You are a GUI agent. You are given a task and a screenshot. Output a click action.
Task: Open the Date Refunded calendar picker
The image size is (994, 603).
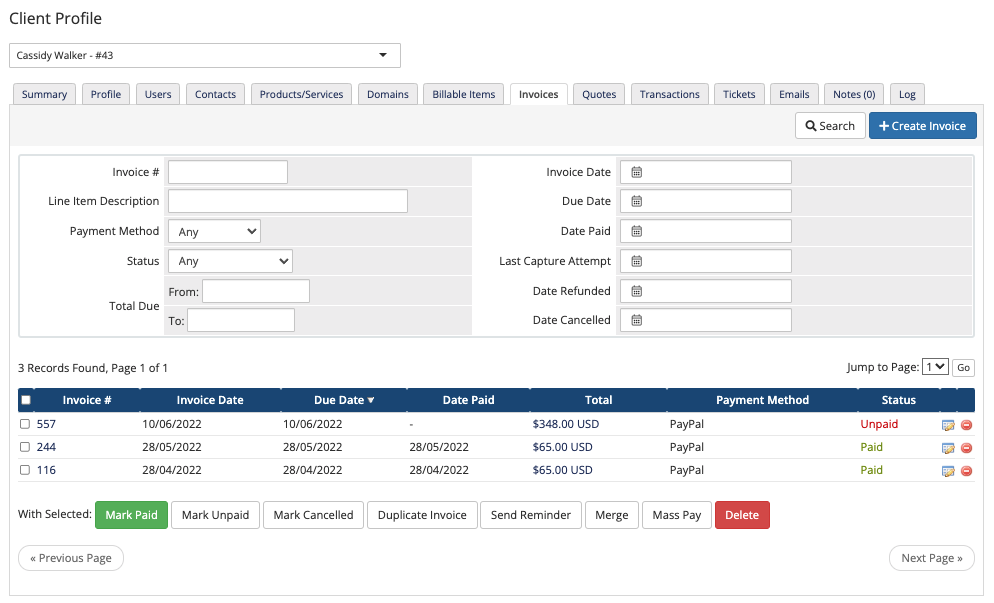coord(636,290)
